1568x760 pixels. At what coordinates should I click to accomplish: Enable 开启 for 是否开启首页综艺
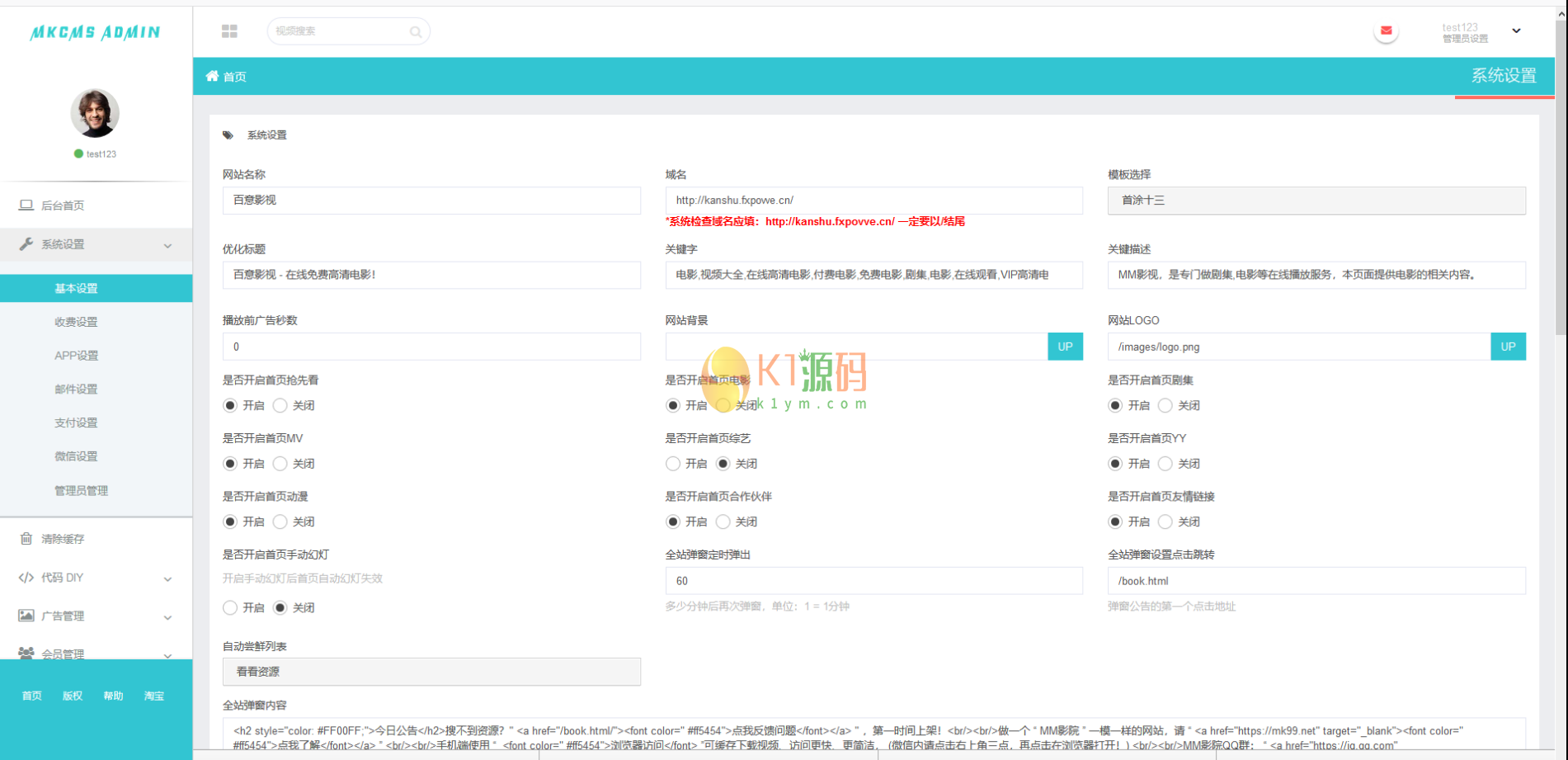pyautogui.click(x=673, y=463)
